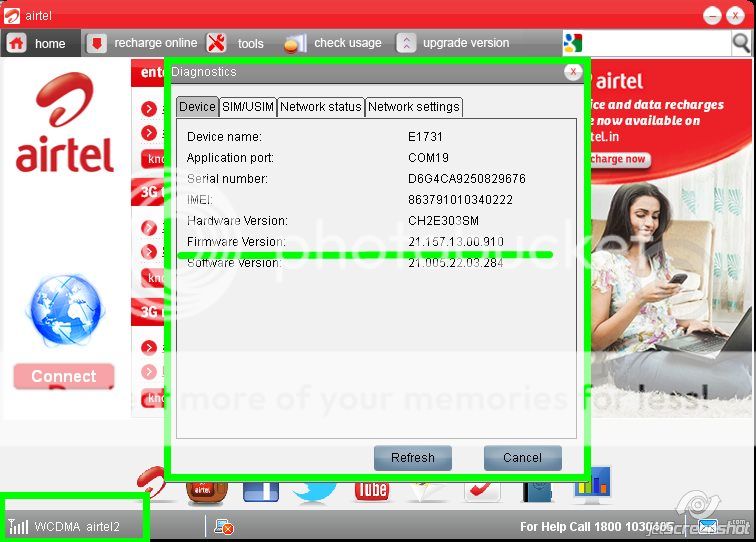Click the recharge now button in the ad

619,159
